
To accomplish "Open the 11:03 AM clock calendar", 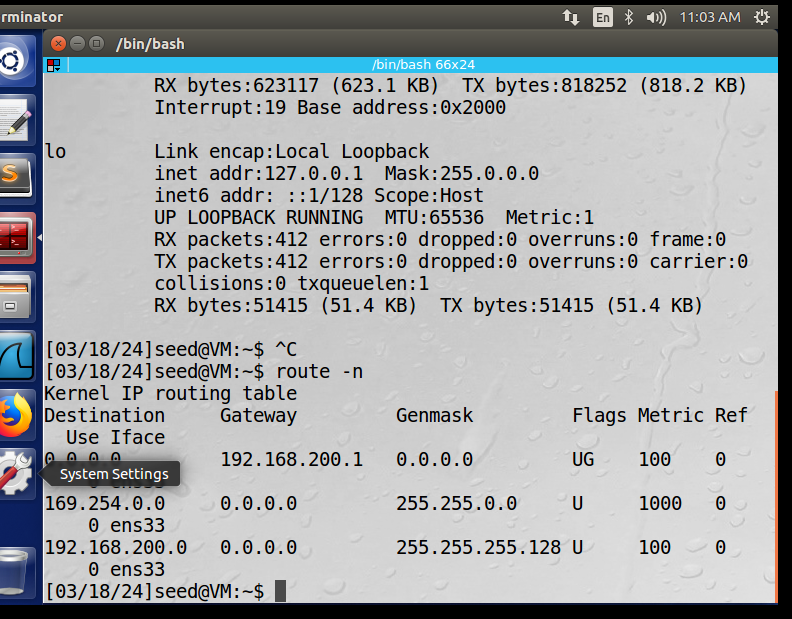I will 709,17.
